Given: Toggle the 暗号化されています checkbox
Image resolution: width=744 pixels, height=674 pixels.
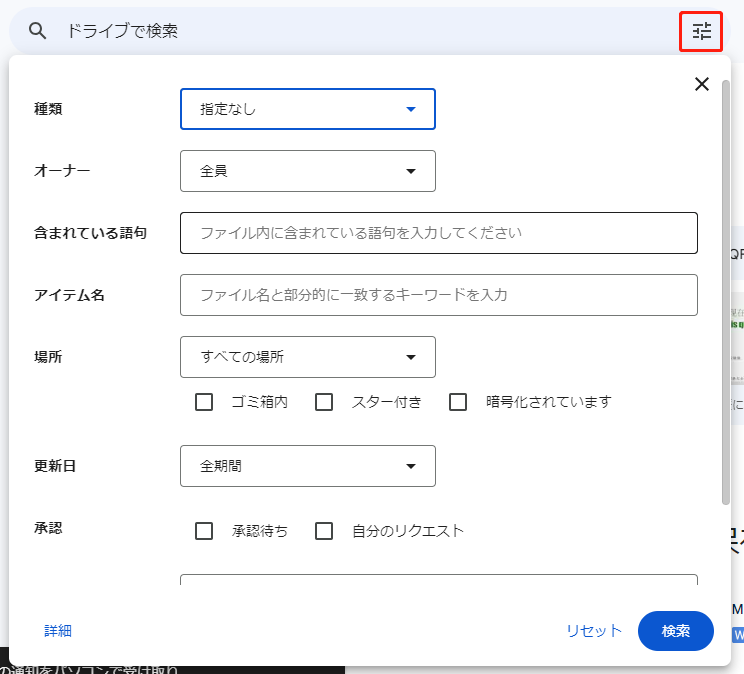Looking at the screenshot, I should [458, 402].
